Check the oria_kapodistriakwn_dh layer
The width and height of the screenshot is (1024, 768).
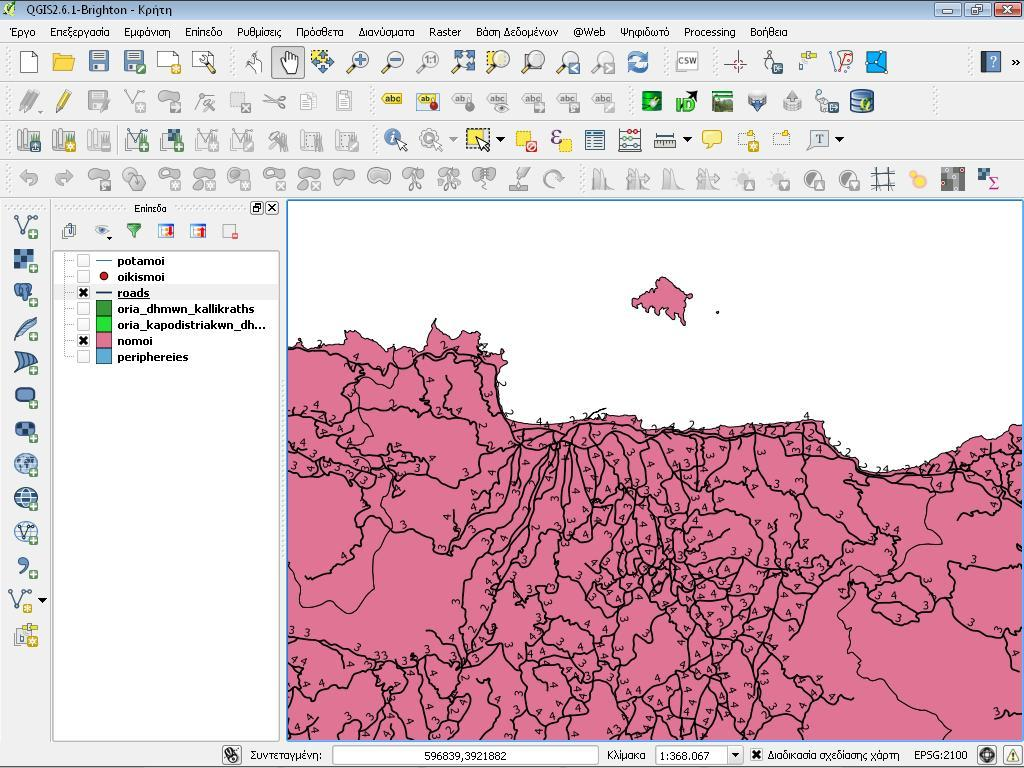click(83, 325)
